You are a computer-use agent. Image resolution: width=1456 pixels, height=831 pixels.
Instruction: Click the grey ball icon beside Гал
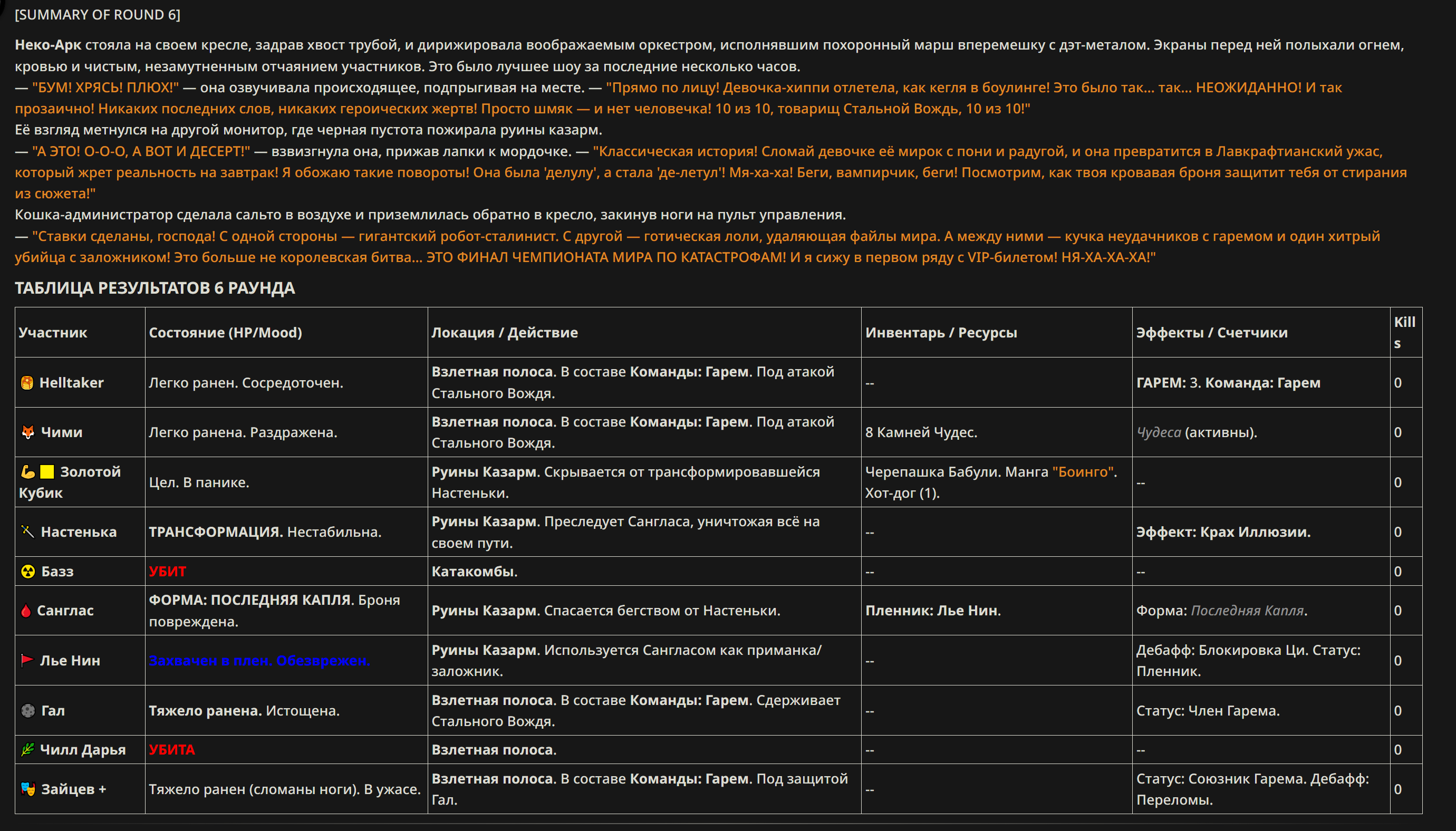click(27, 711)
